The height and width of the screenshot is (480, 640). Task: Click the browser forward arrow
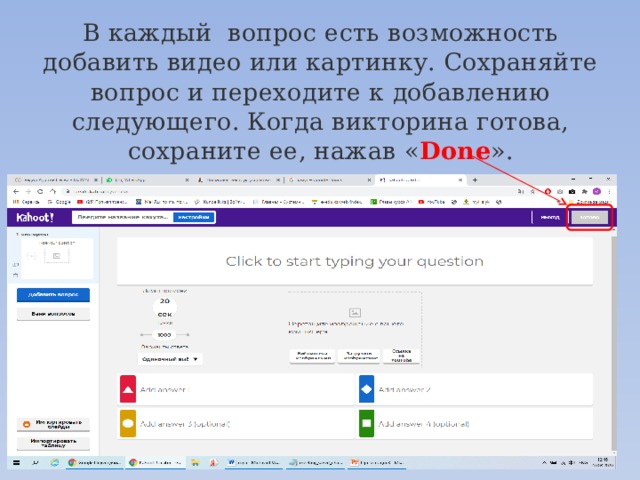pyautogui.click(x=28, y=191)
